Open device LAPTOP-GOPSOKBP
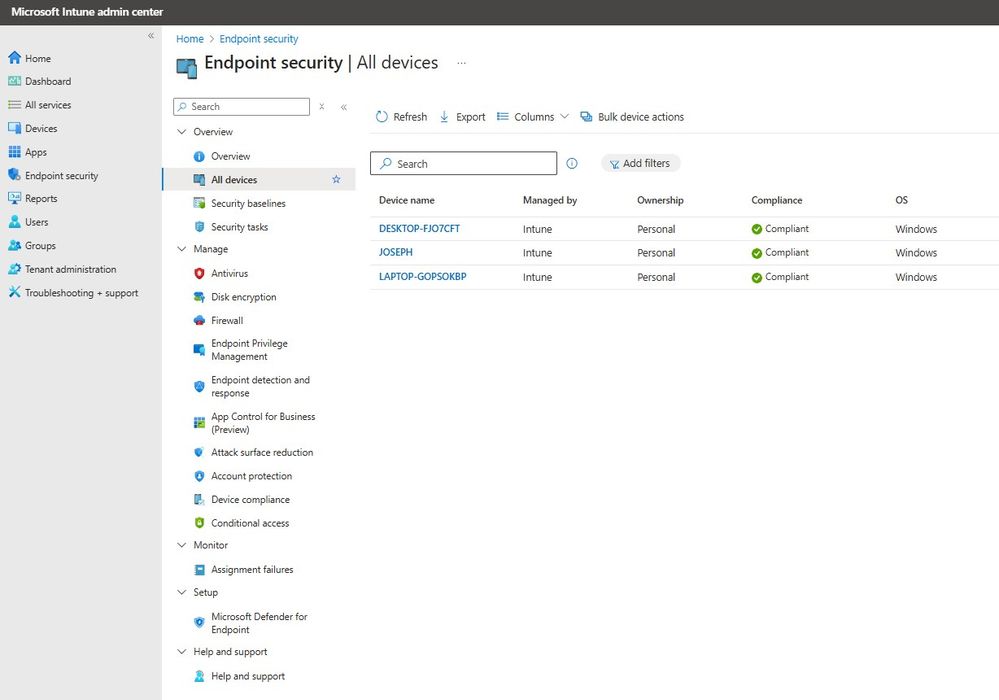999x700 pixels. pos(422,276)
